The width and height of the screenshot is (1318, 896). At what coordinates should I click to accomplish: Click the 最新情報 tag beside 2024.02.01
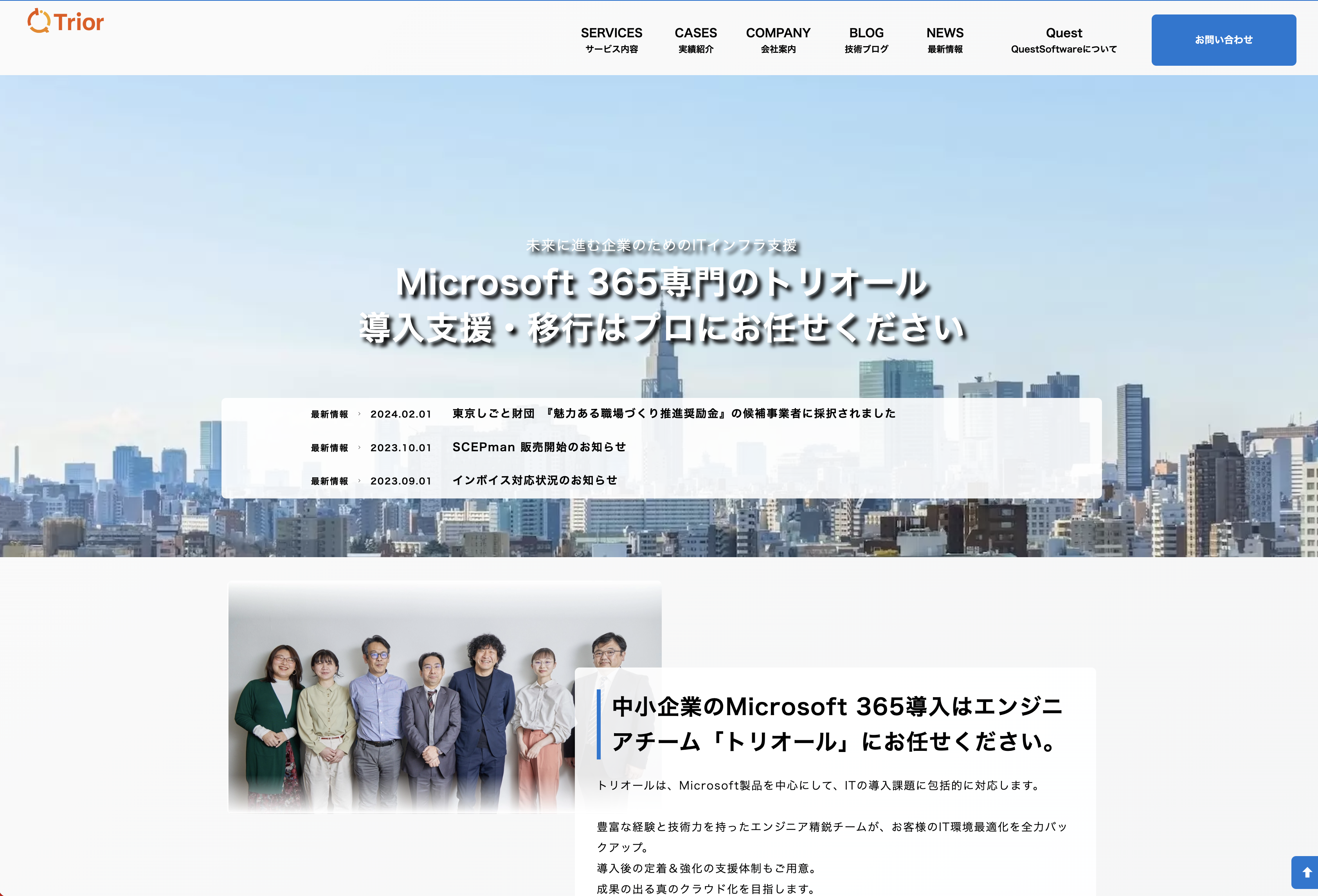pyautogui.click(x=329, y=414)
